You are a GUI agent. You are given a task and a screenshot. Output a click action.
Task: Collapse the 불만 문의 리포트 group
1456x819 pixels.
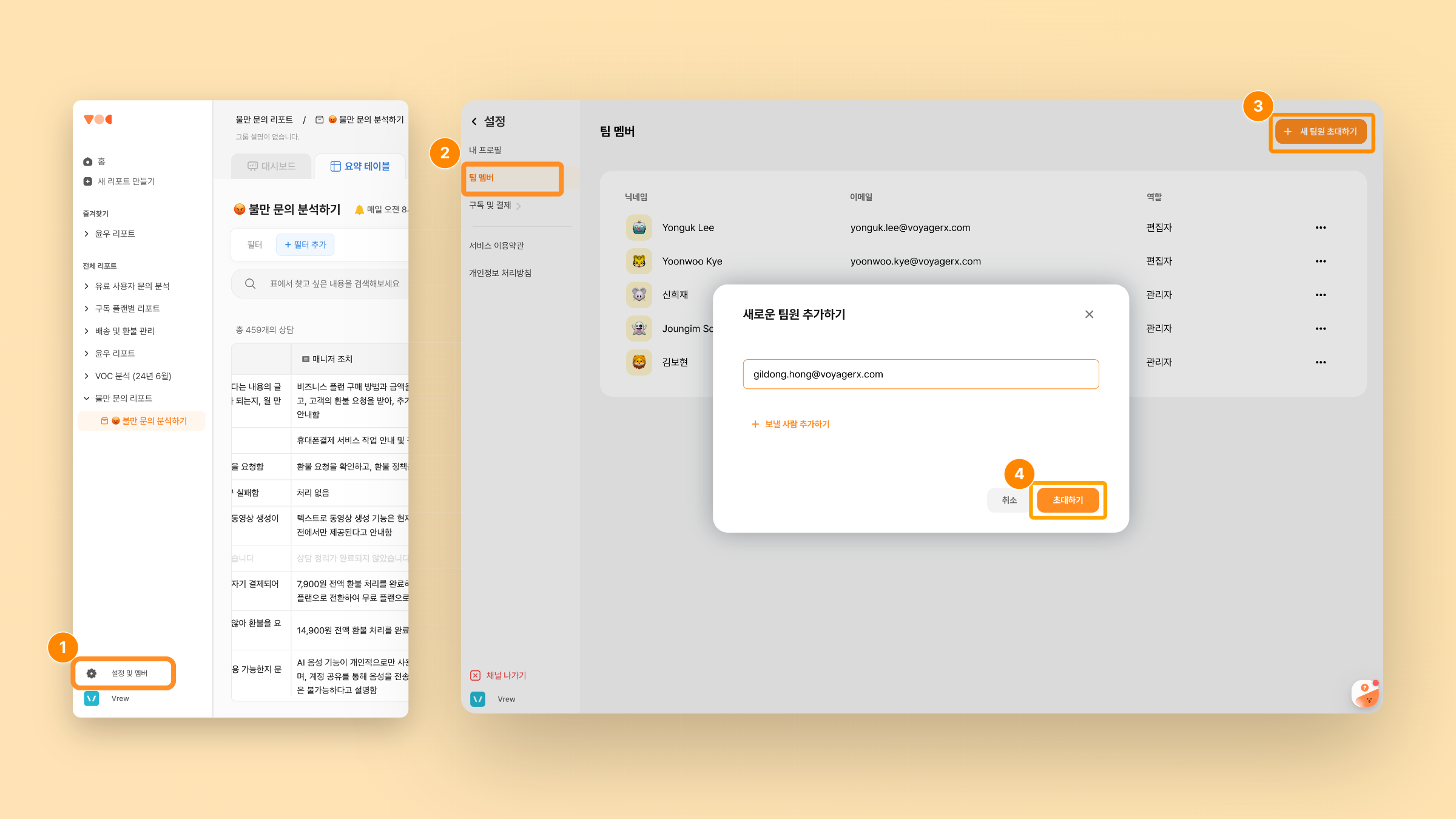[86, 399]
